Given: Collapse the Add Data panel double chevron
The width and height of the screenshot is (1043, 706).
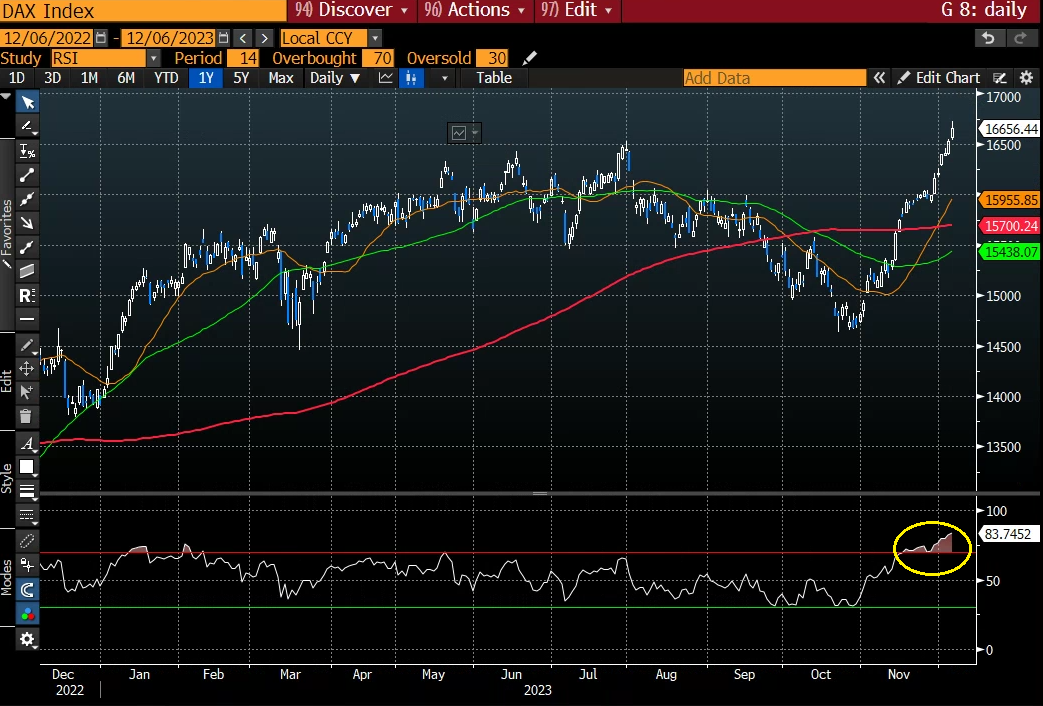Looking at the screenshot, I should [x=879, y=78].
